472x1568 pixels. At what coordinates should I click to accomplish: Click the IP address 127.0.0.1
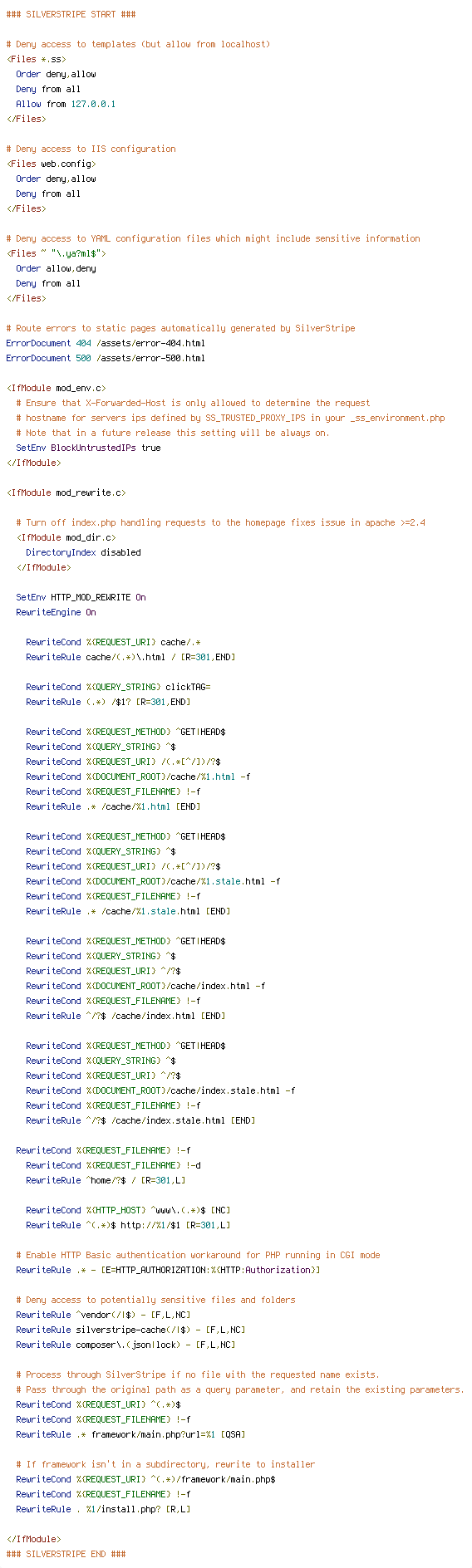[x=93, y=104]
